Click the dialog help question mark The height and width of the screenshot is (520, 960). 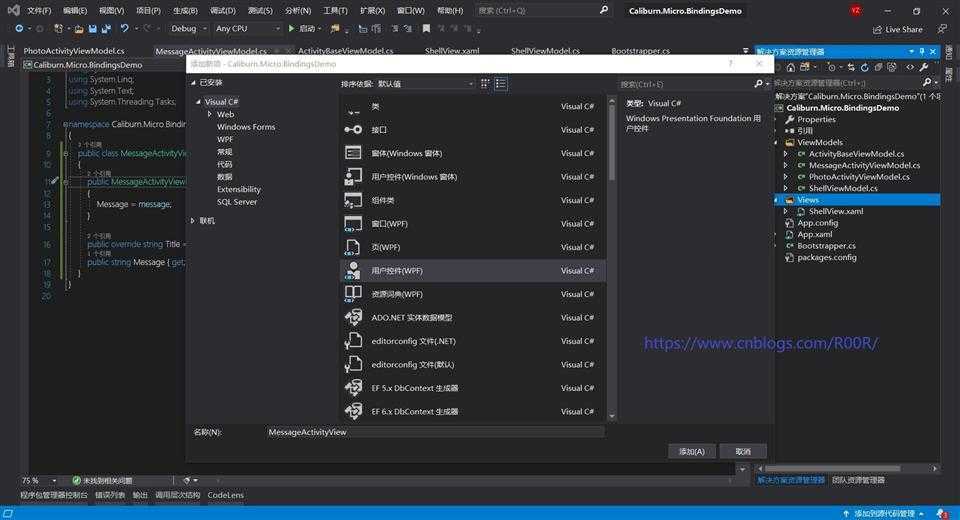(730, 64)
